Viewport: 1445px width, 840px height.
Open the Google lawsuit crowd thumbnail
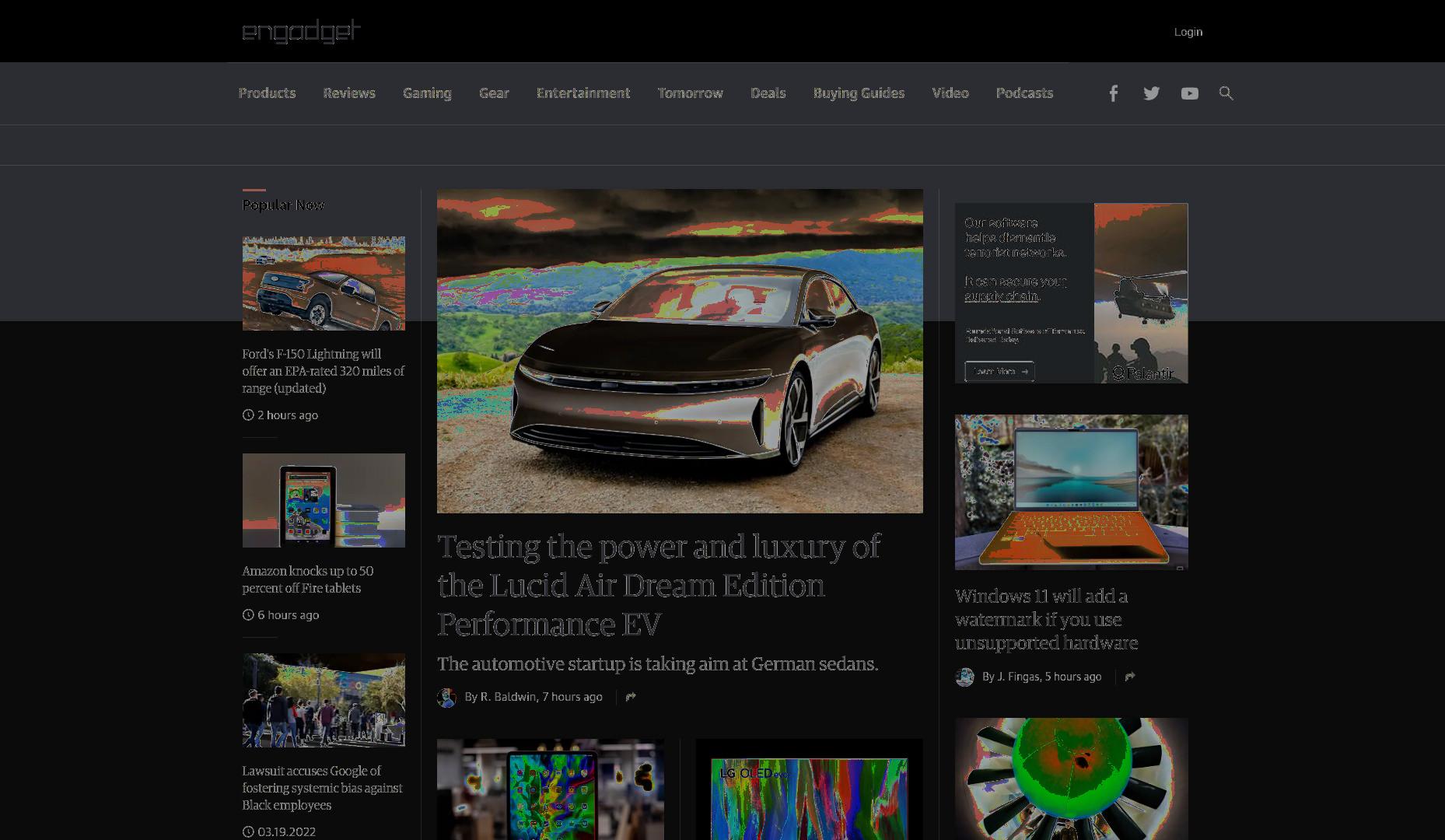324,700
